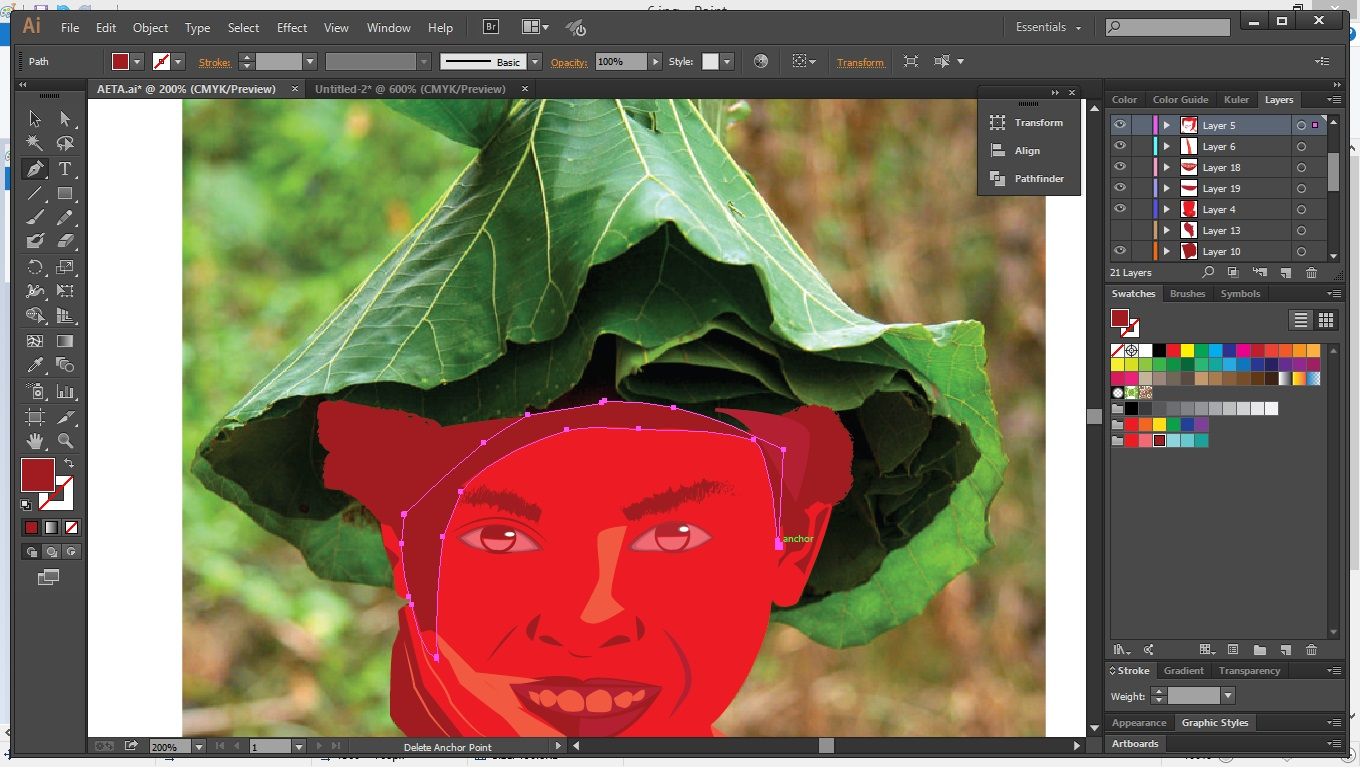The height and width of the screenshot is (768, 1360).
Task: Open the Transform floating panel button
Action: pyautogui.click(x=1029, y=122)
